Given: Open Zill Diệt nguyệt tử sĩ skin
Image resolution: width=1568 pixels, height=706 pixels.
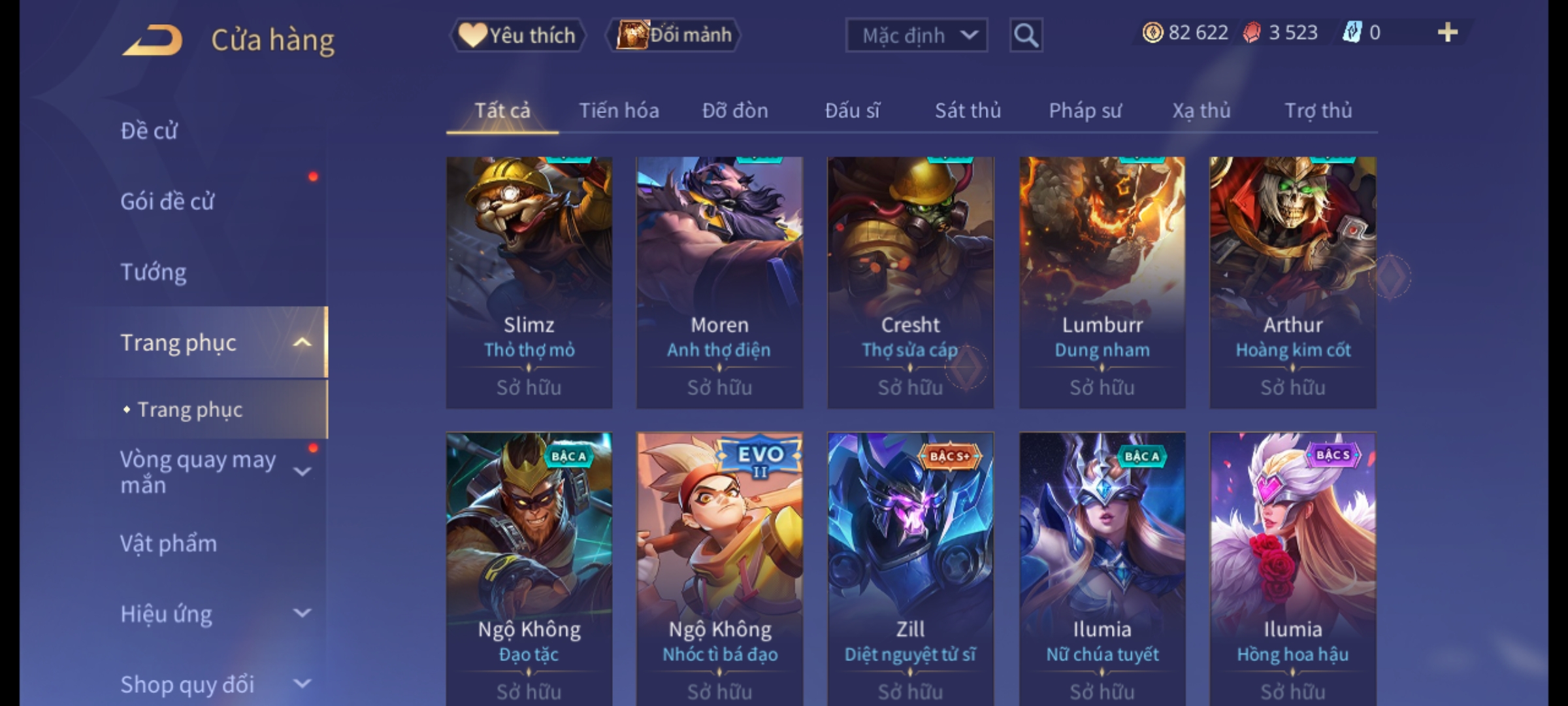Looking at the screenshot, I should (910, 569).
